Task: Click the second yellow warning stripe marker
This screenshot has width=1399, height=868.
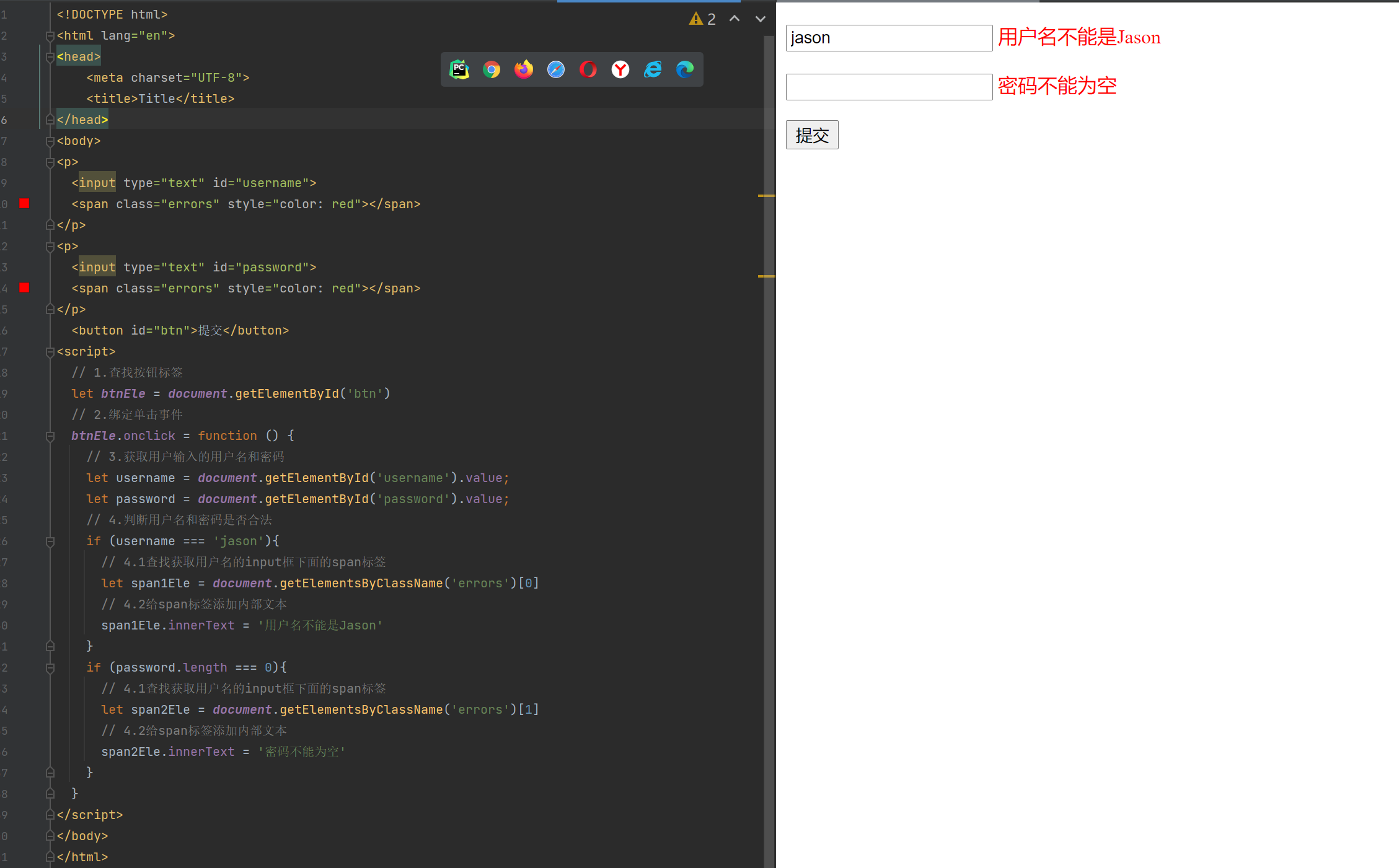Action: (767, 276)
